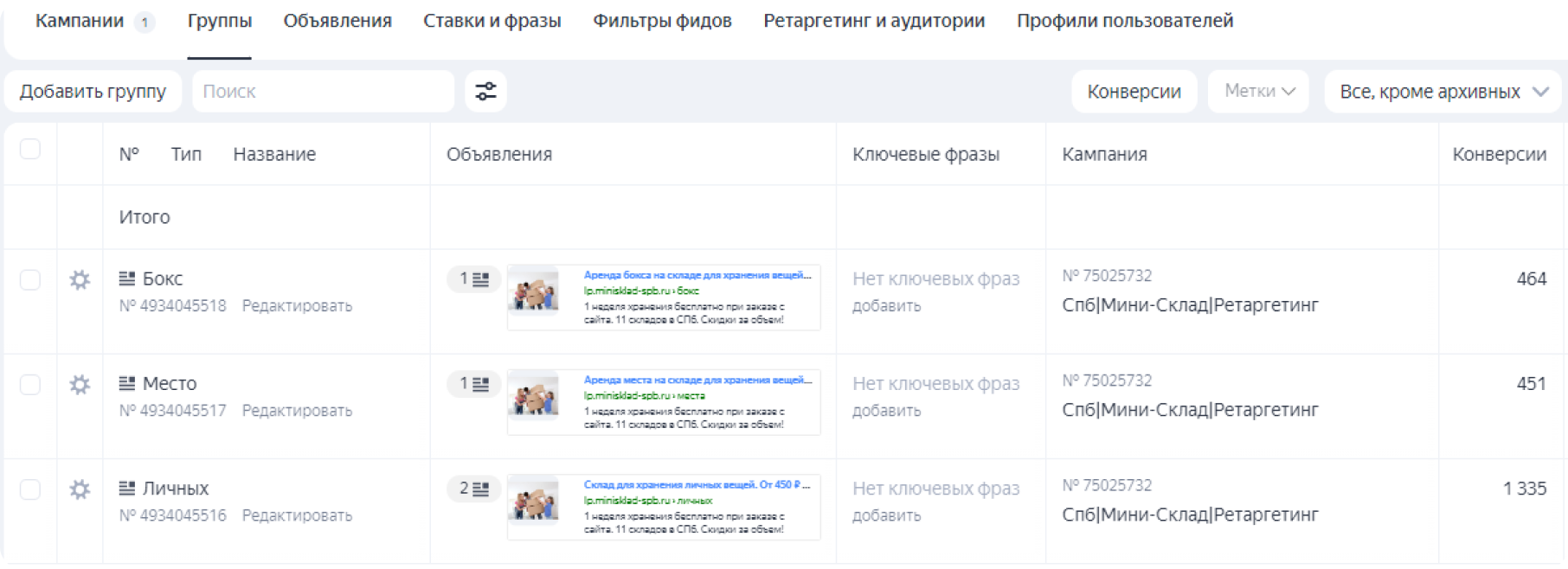This screenshot has height=569, width=1568.
Task: Click the ads count badge for Личных
Action: pyautogui.click(x=473, y=489)
